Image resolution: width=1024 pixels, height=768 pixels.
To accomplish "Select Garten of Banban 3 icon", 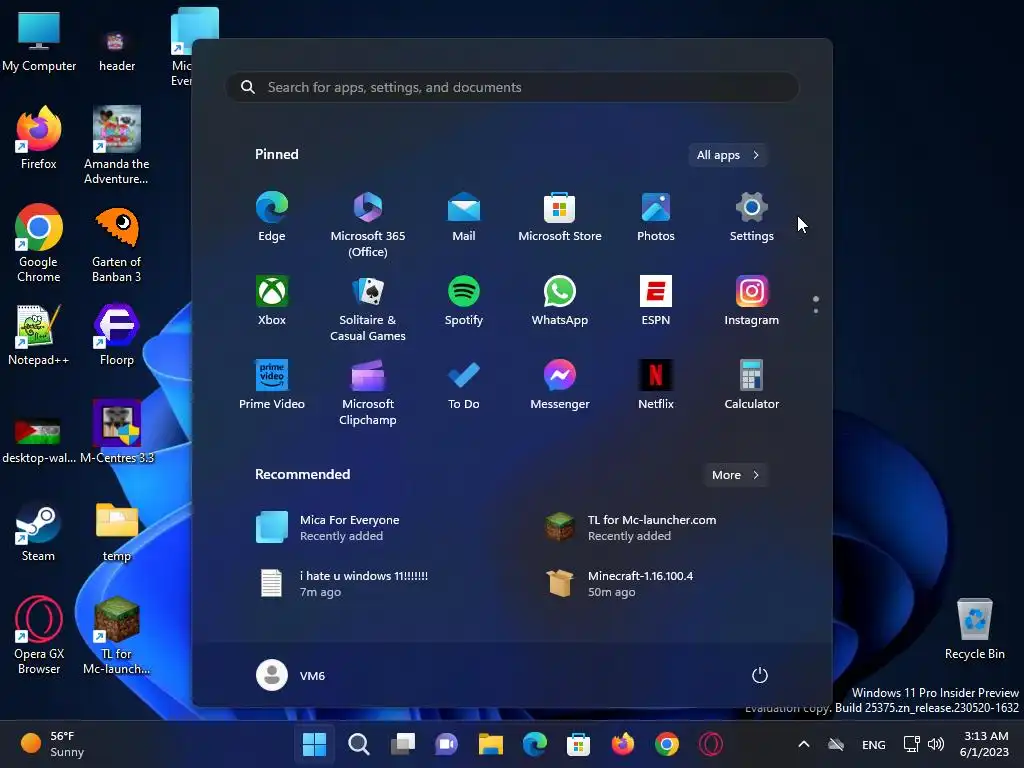I will pos(116,244).
